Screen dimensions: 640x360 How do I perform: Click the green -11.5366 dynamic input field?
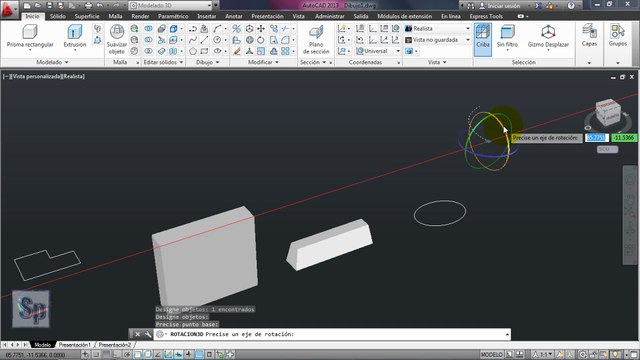click(x=624, y=138)
